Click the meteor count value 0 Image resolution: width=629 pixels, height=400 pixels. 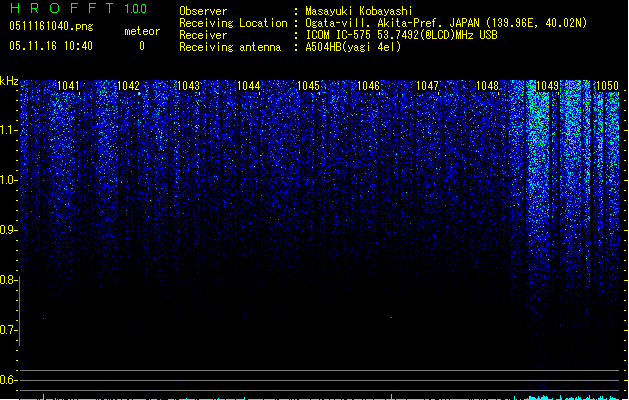pyautogui.click(x=142, y=46)
